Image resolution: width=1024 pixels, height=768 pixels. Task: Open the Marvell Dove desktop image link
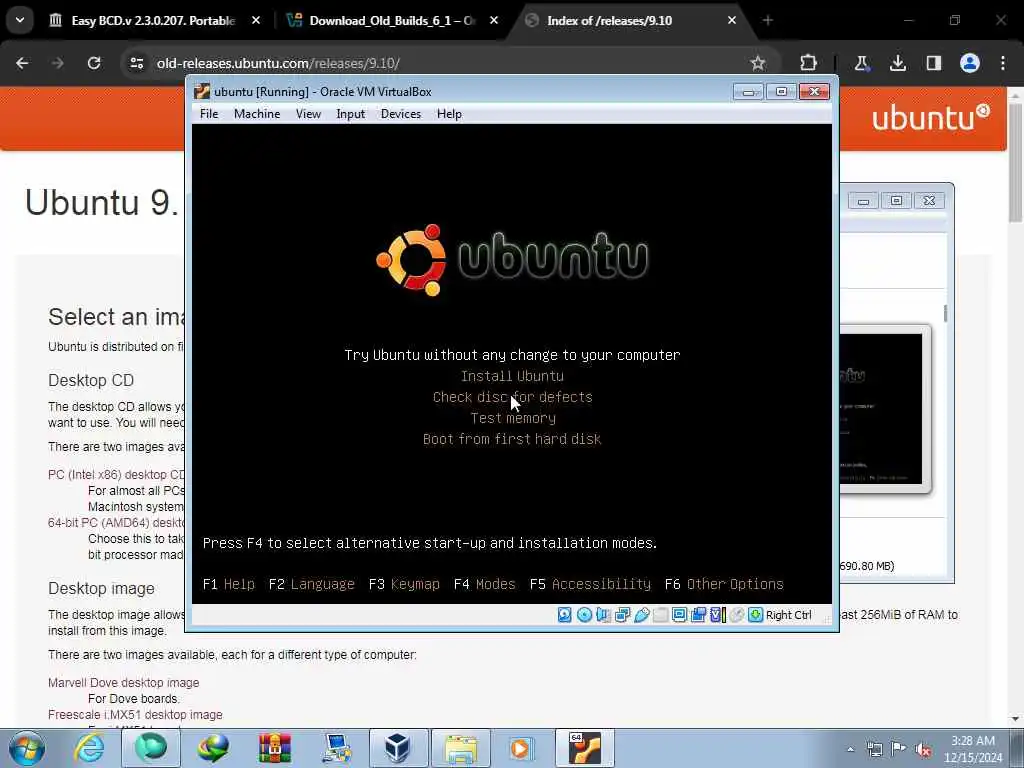point(123,682)
